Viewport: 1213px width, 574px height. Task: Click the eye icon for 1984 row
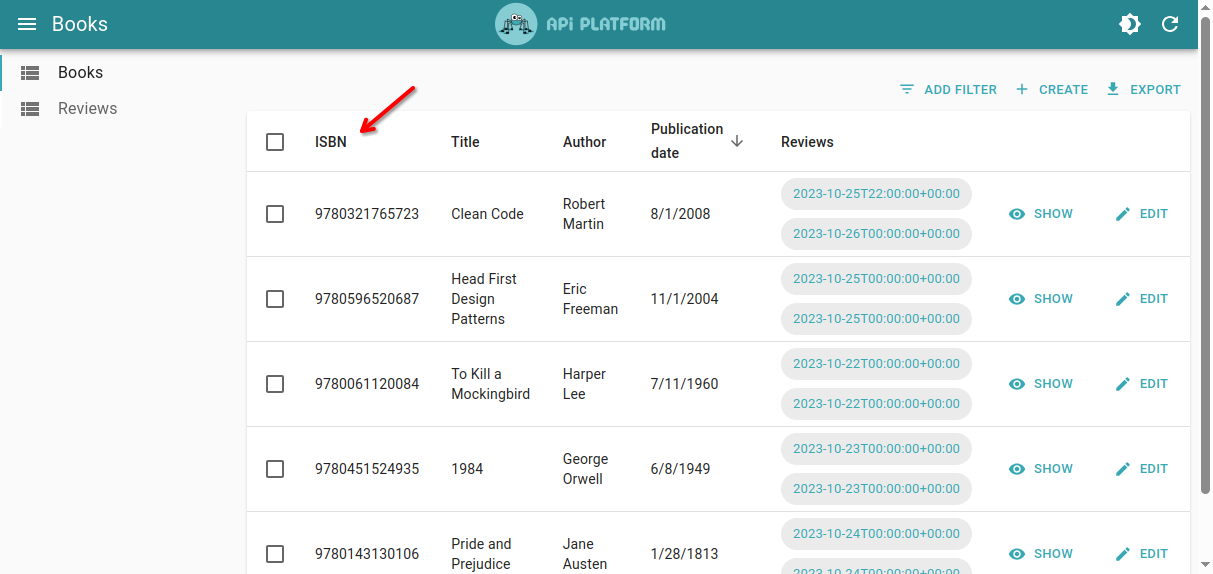(x=1017, y=469)
